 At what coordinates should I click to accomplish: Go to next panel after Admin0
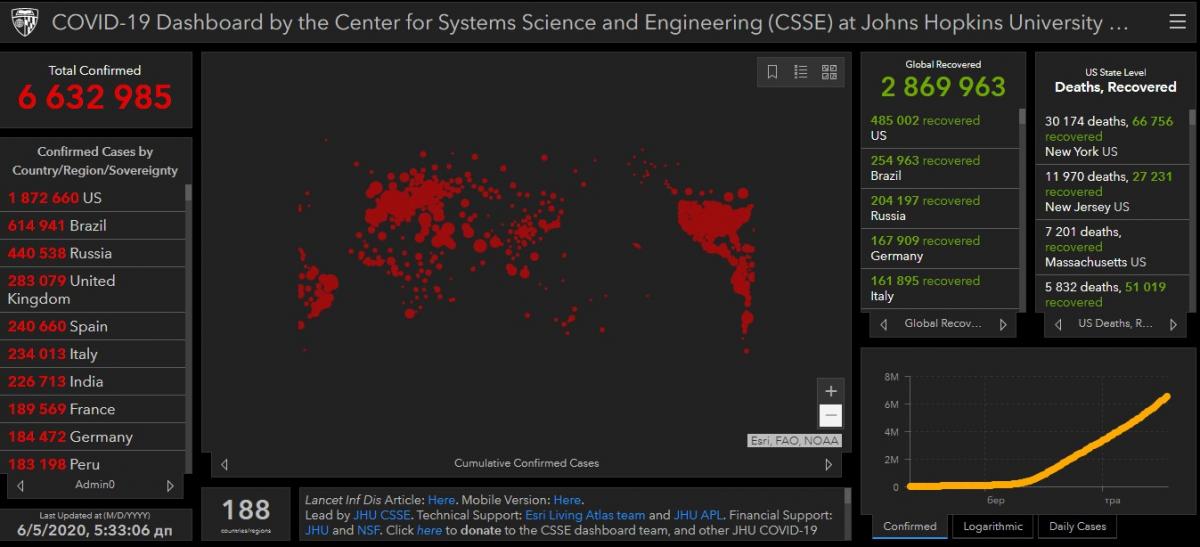click(x=170, y=486)
